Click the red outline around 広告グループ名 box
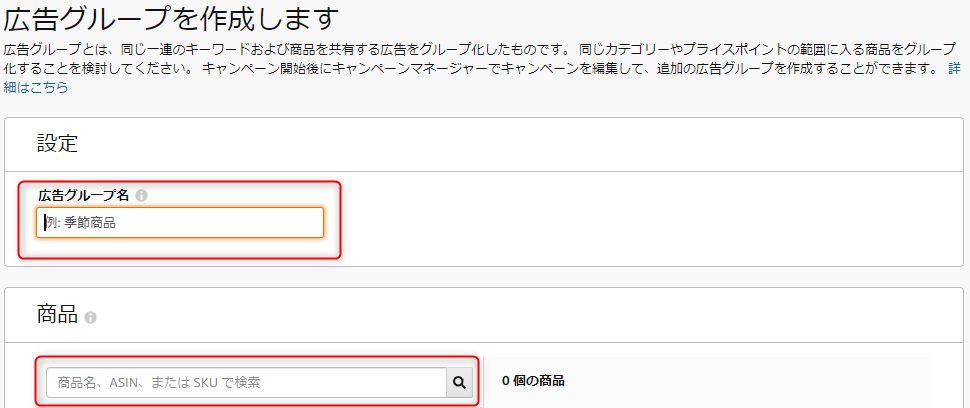The image size is (970, 408). [x=180, y=182]
